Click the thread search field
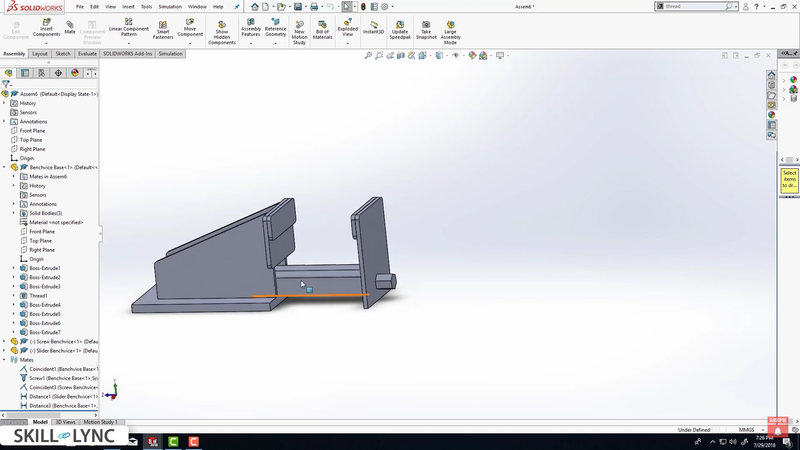The image size is (800, 450). tap(694, 7)
